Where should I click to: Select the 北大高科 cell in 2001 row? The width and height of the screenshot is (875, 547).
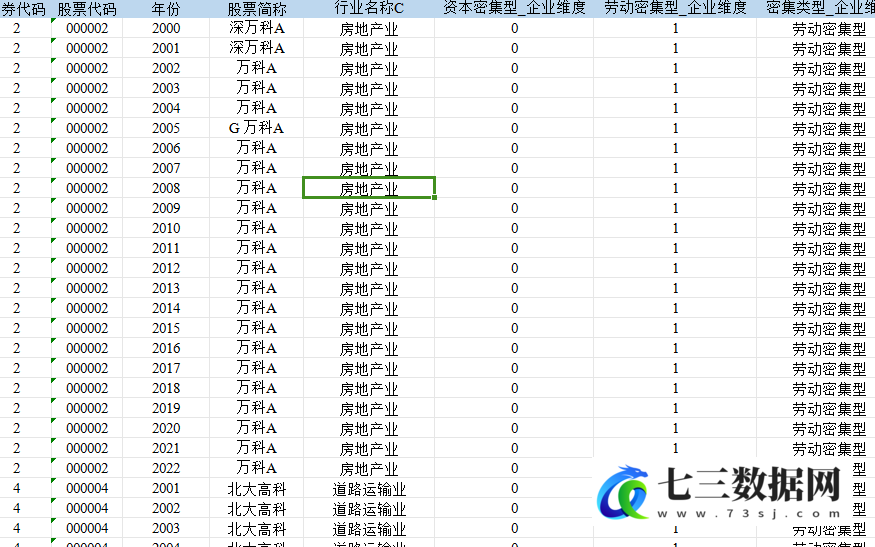[x=257, y=489]
